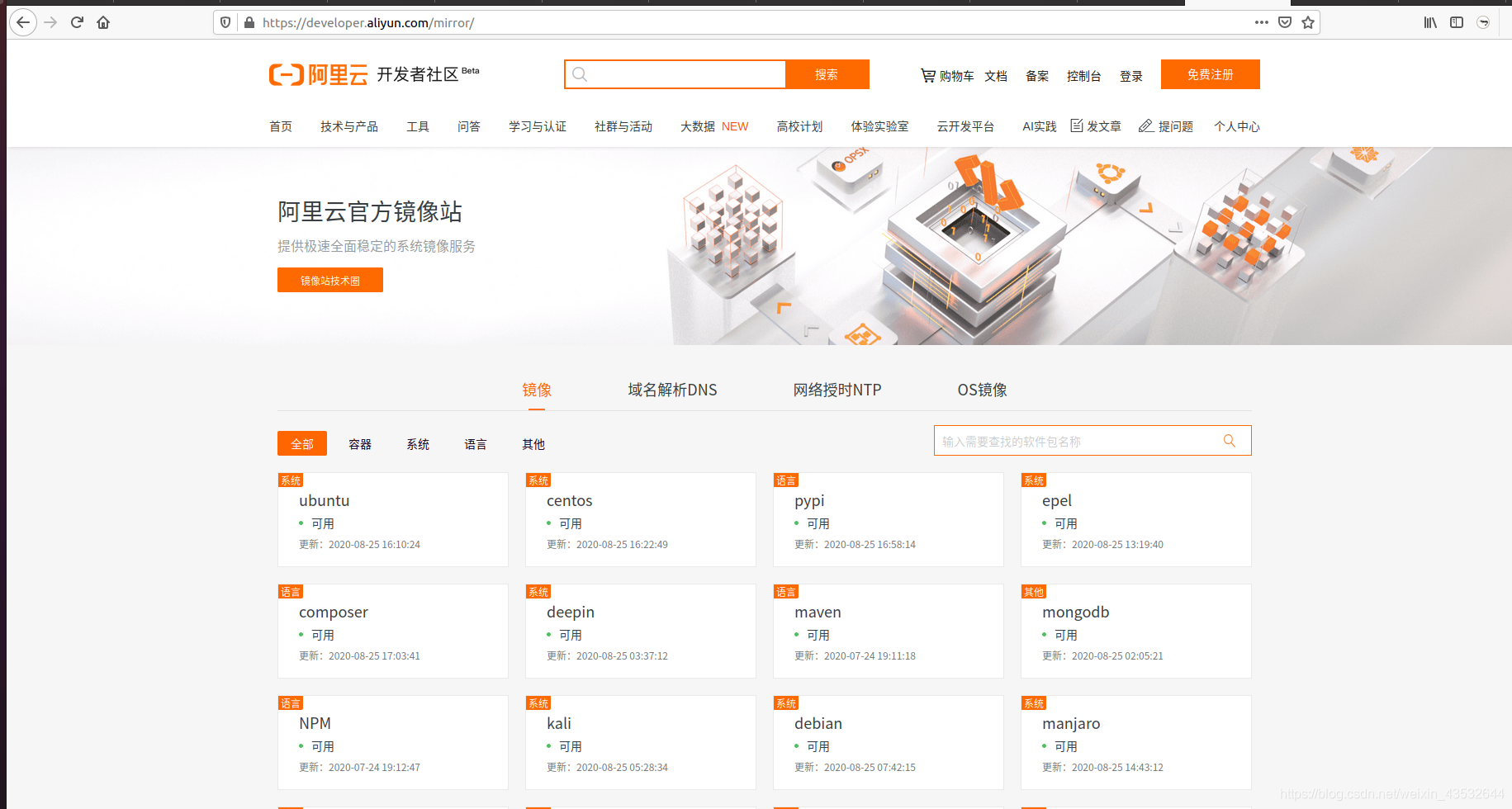Screen dimensions: 1512x809
Task: Click the 提问题 pencil icon
Action: click(x=1145, y=125)
